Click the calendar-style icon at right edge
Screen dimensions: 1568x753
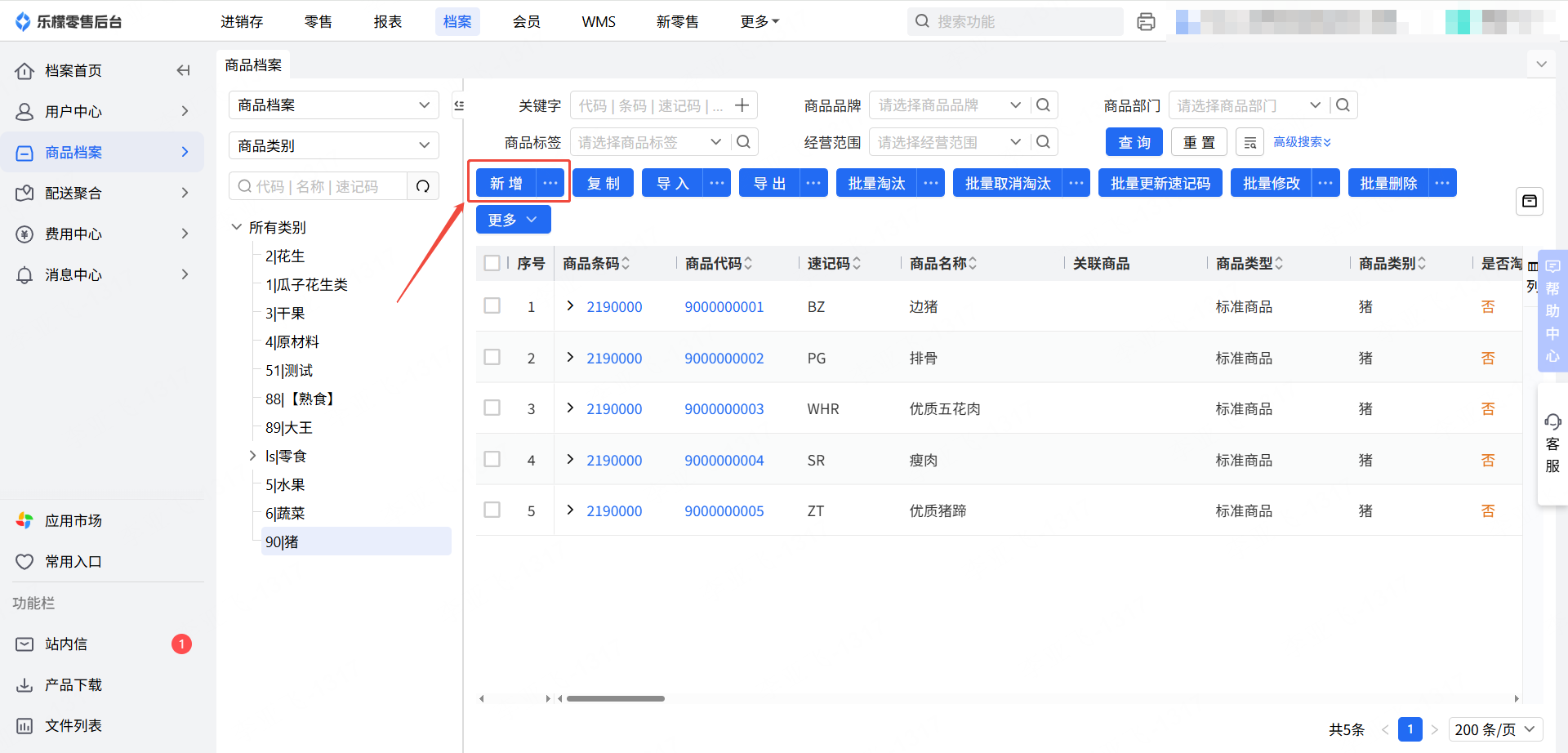(1529, 201)
